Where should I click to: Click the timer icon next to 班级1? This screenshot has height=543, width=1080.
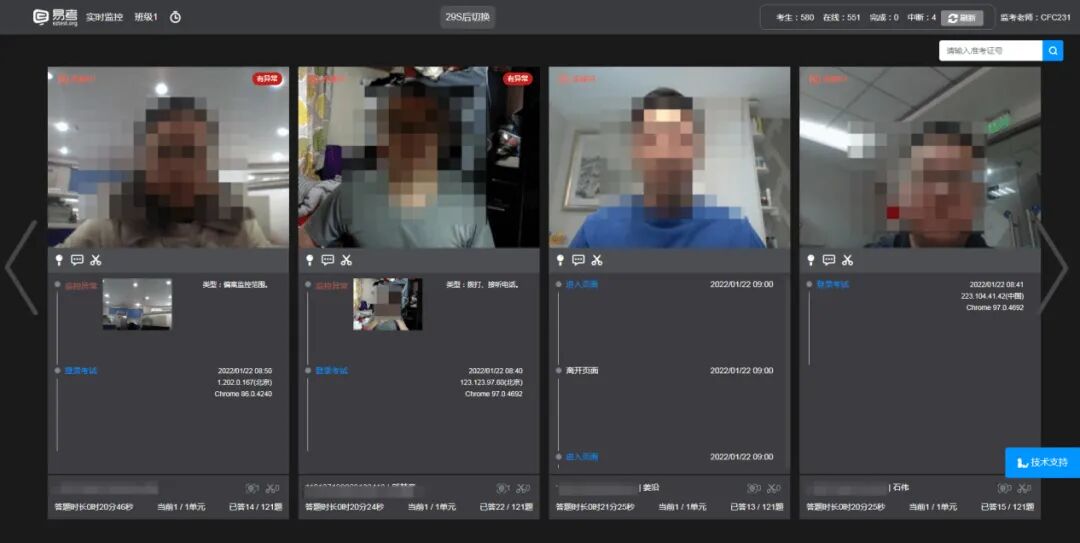click(x=176, y=17)
